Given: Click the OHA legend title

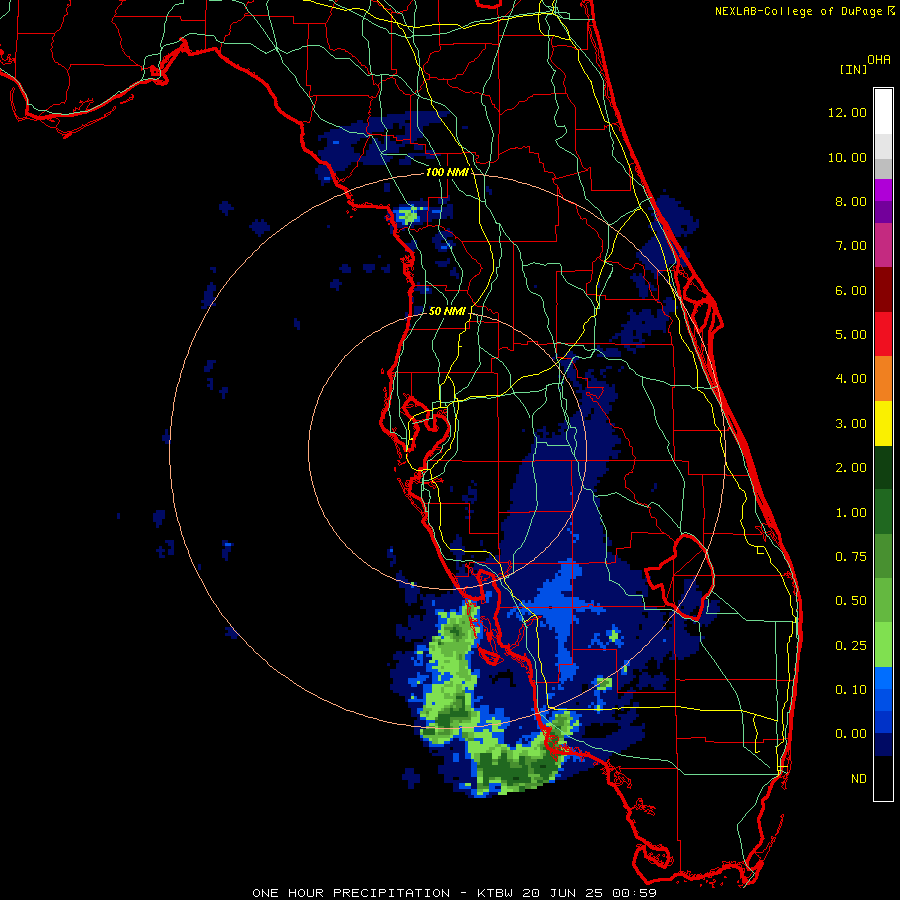Looking at the screenshot, I should click(x=879, y=60).
